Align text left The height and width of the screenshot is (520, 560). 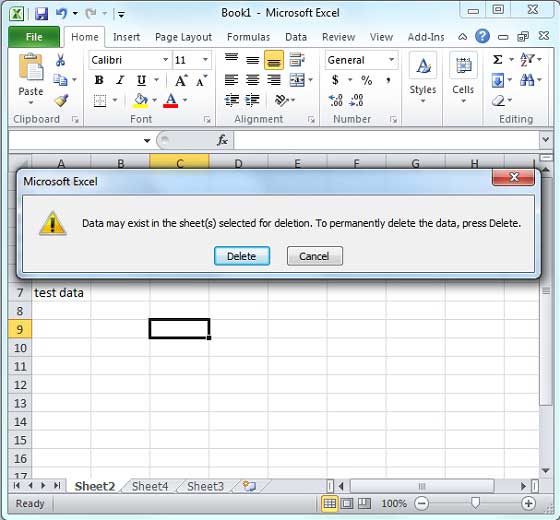tap(231, 80)
